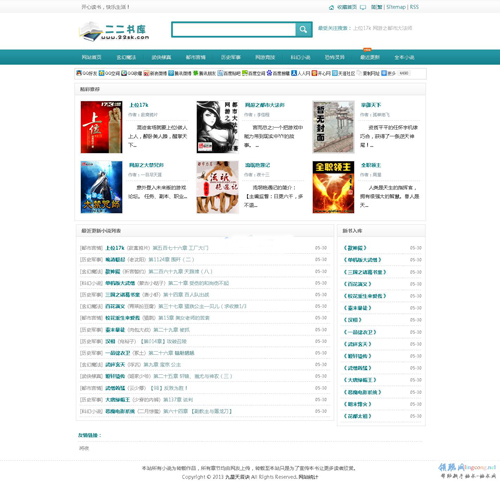Open the blue 大禁咒师 book cover
The image size is (500, 484).
101,187
